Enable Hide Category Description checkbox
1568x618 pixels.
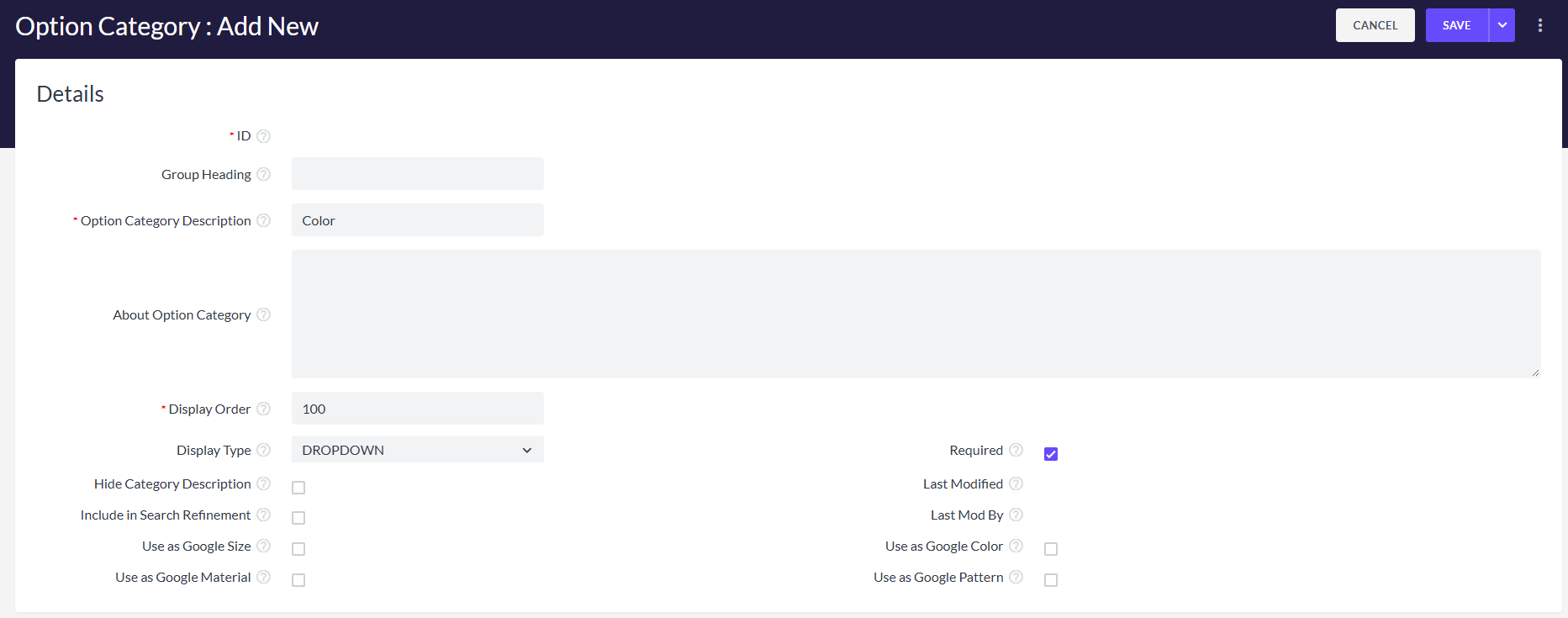(x=298, y=488)
